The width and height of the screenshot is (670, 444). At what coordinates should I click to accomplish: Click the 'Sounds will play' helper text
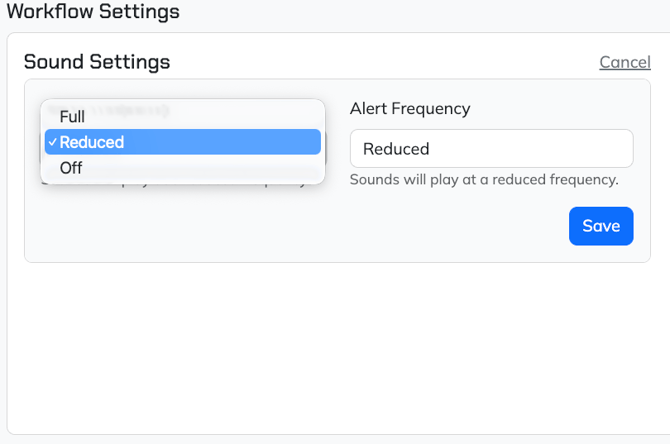(x=484, y=180)
